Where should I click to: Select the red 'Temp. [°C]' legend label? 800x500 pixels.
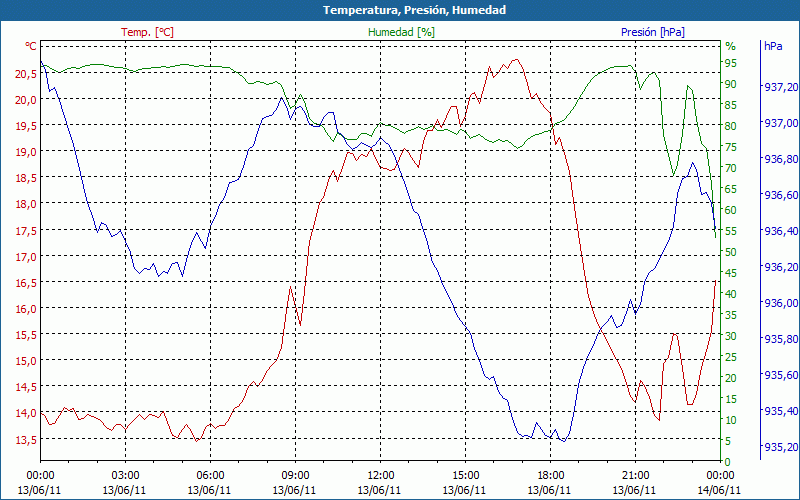(x=147, y=32)
